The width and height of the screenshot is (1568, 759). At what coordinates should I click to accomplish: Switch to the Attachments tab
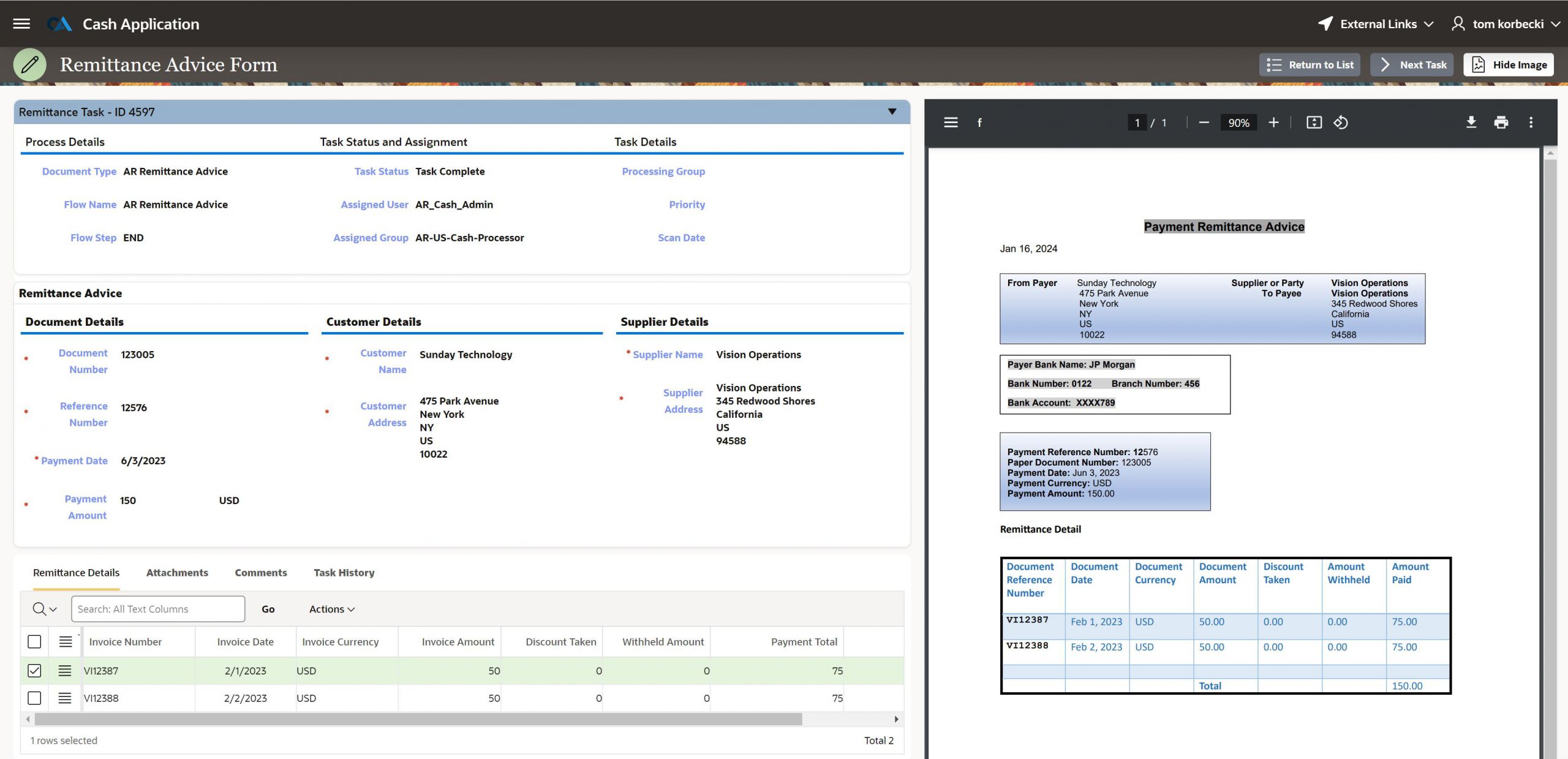point(177,573)
